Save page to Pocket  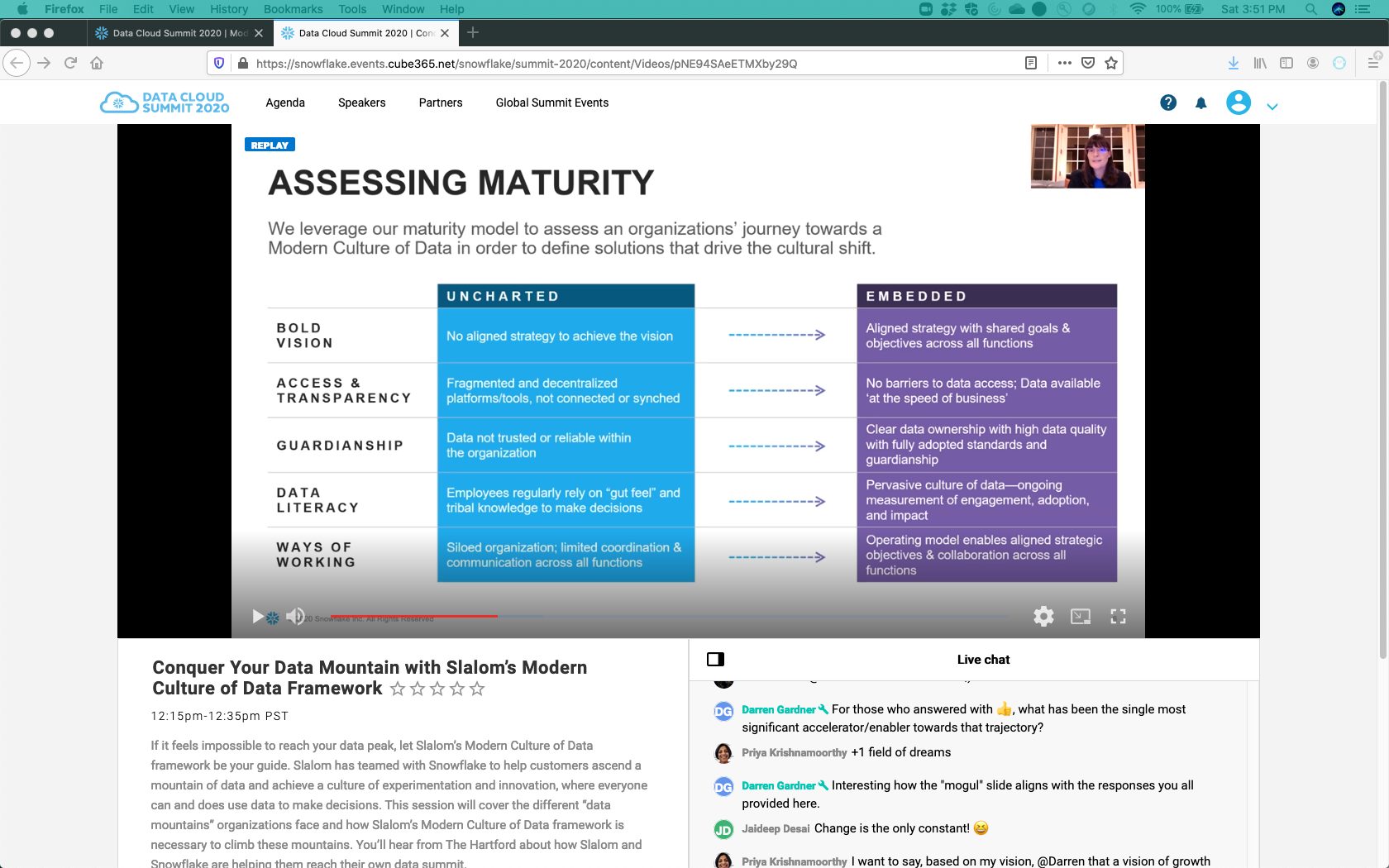coord(1088,63)
